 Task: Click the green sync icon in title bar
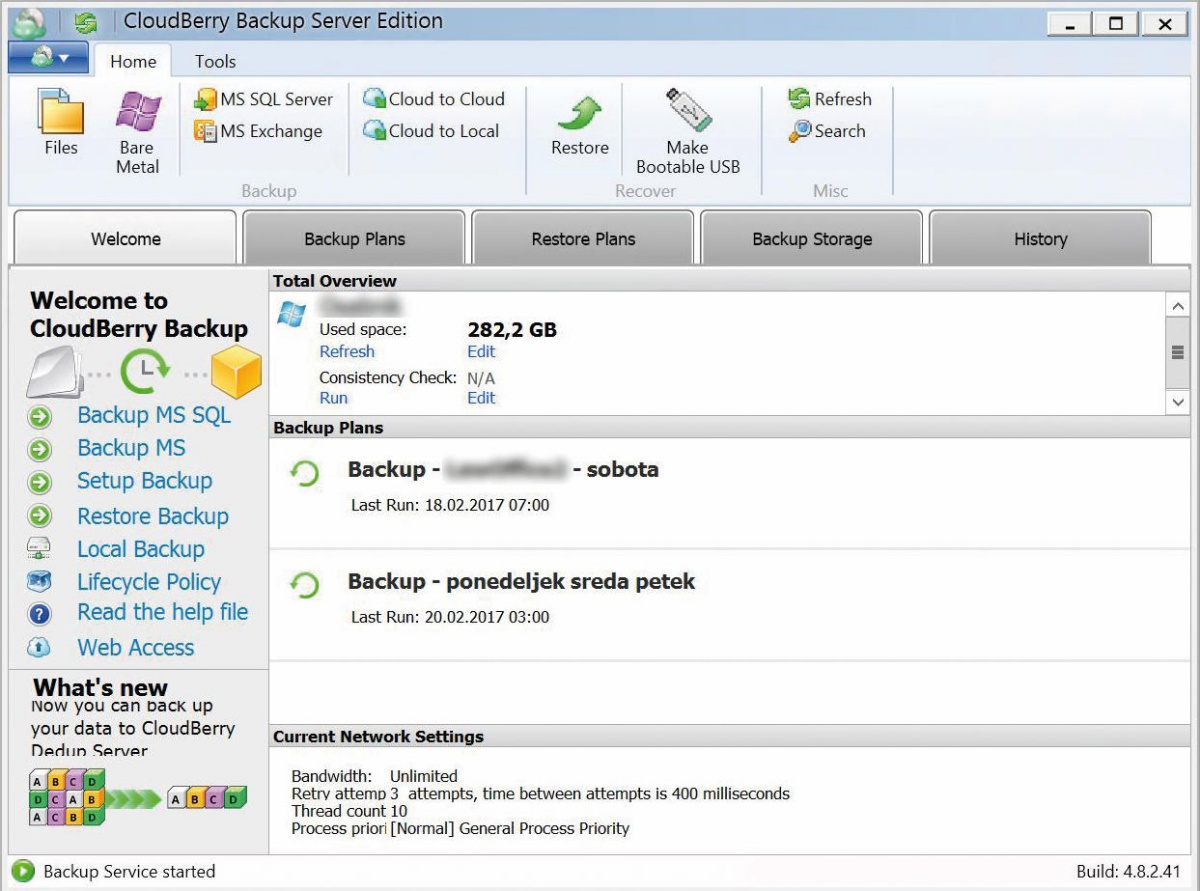[86, 22]
